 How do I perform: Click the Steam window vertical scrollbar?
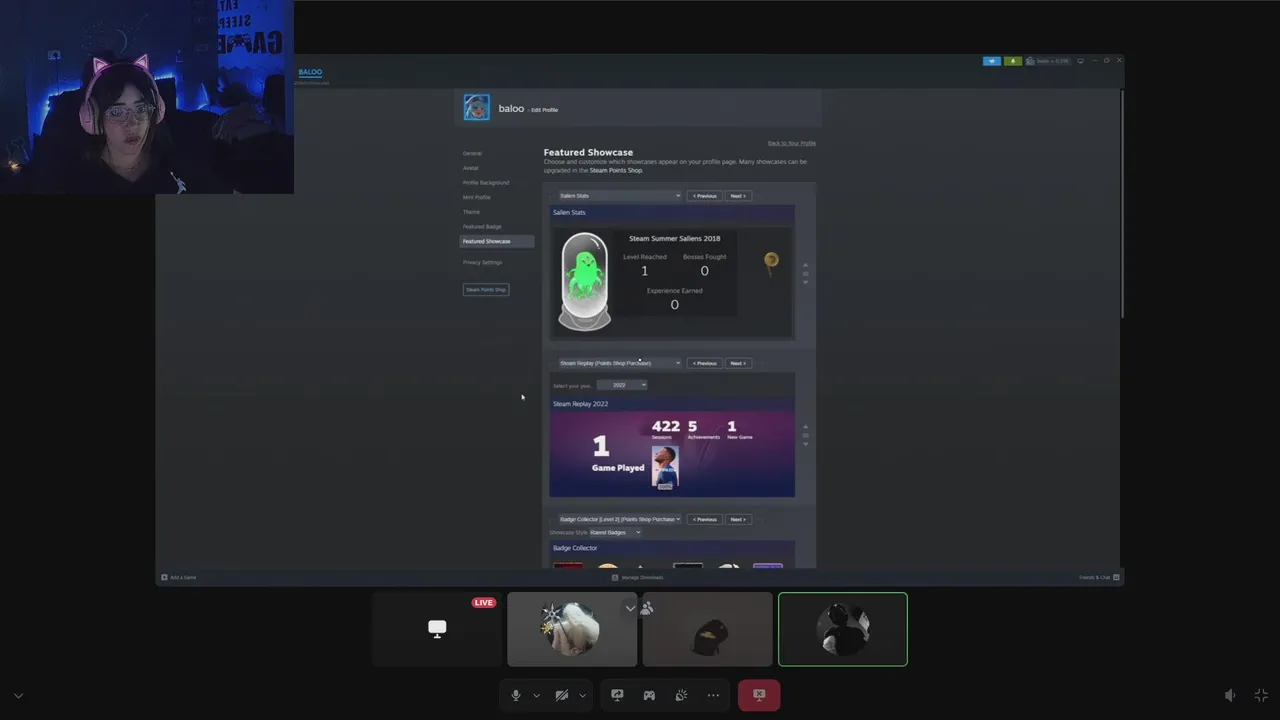(1121, 205)
